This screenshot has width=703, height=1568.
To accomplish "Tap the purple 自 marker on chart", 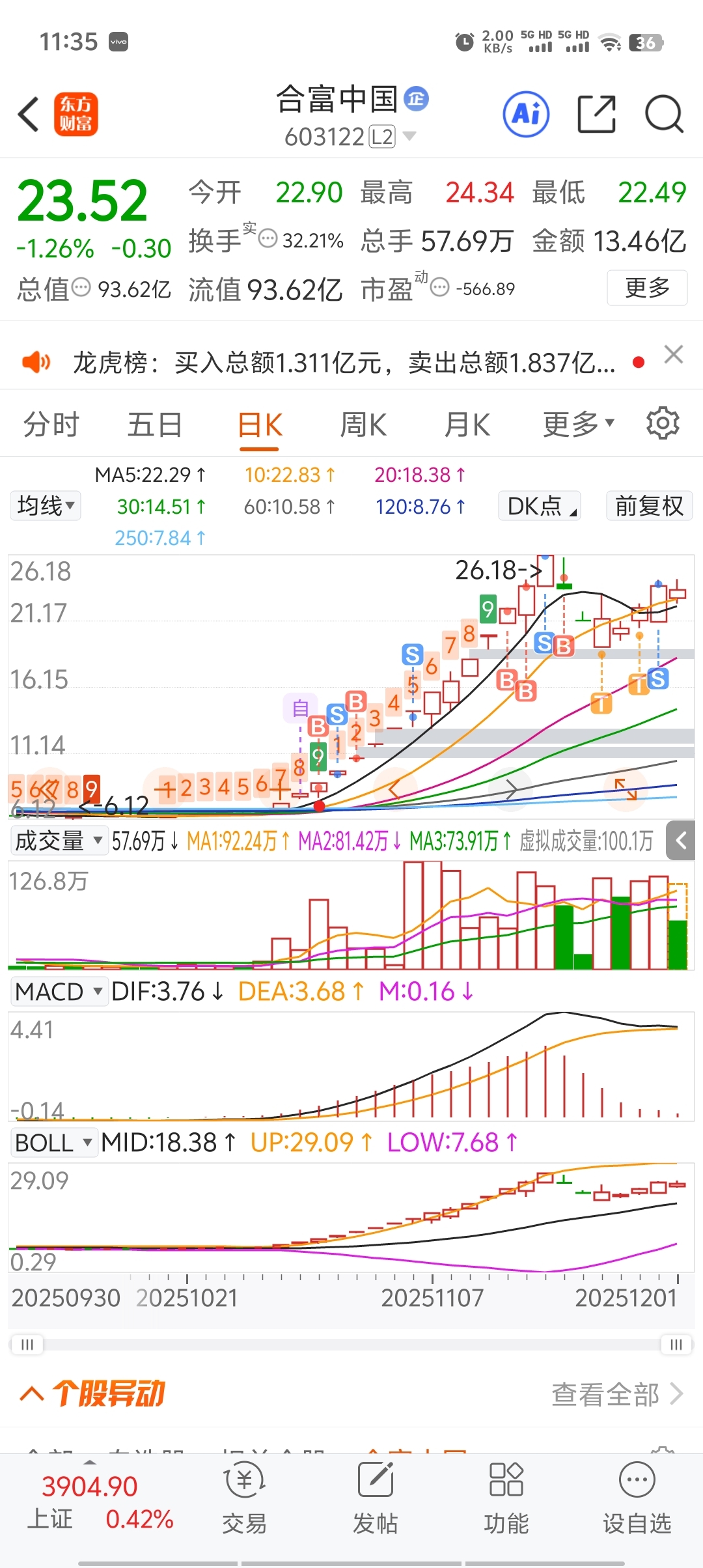I will [x=300, y=708].
